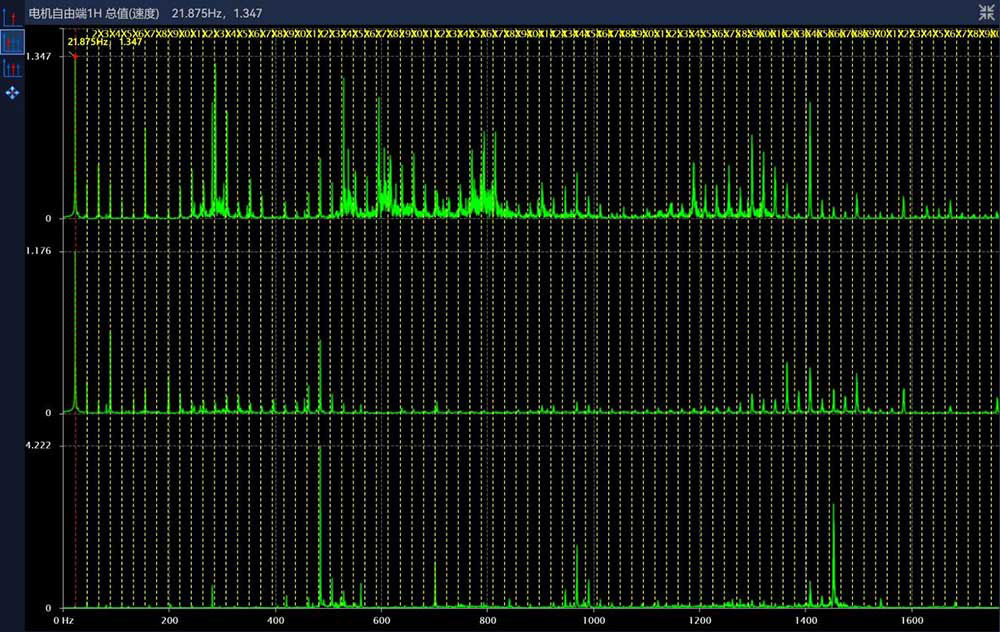Screen dimensions: 1000x632
Task: Click the 200 mark on frequency axis
Action: 170,621
